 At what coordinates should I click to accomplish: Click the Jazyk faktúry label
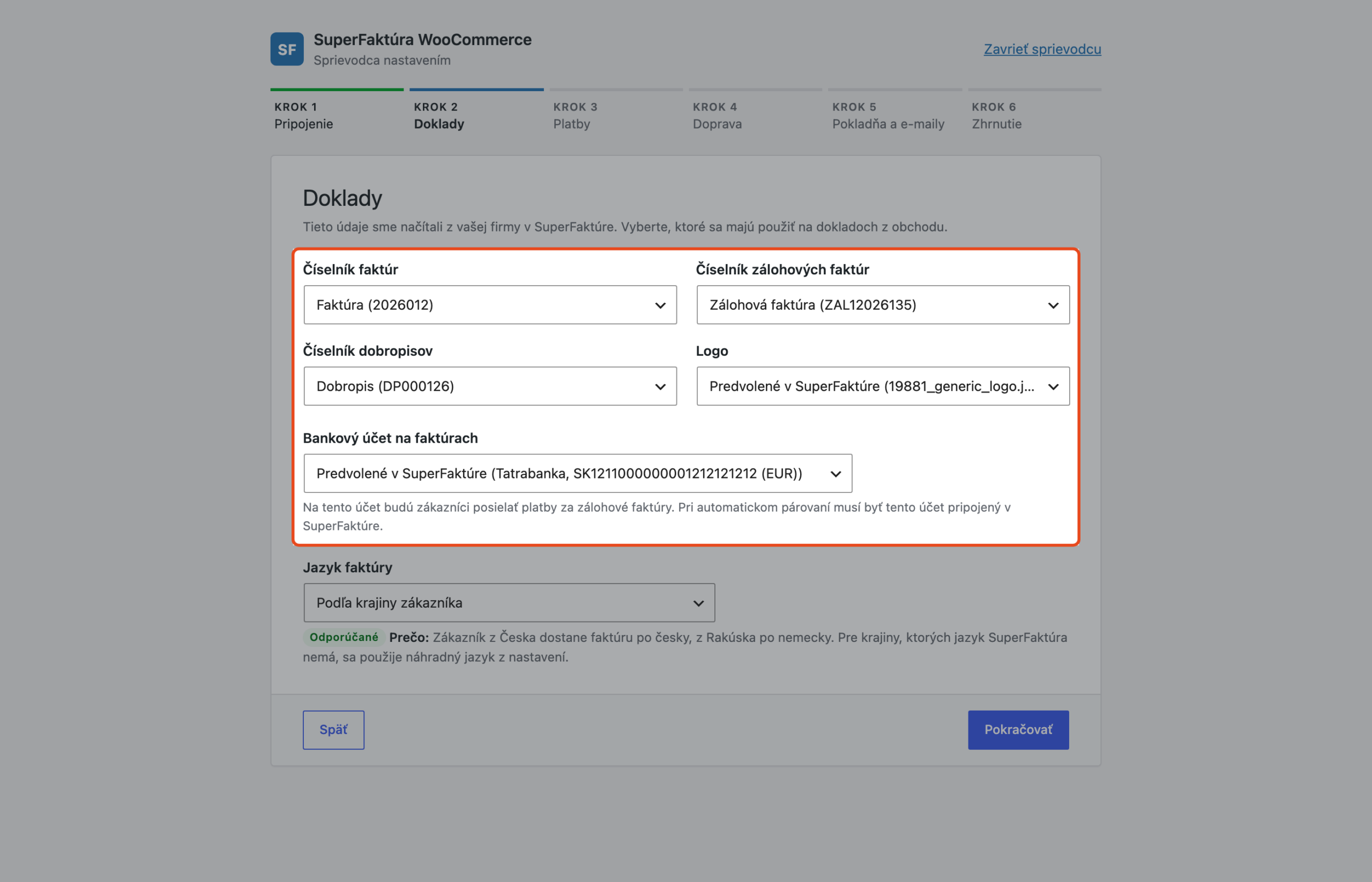[348, 567]
